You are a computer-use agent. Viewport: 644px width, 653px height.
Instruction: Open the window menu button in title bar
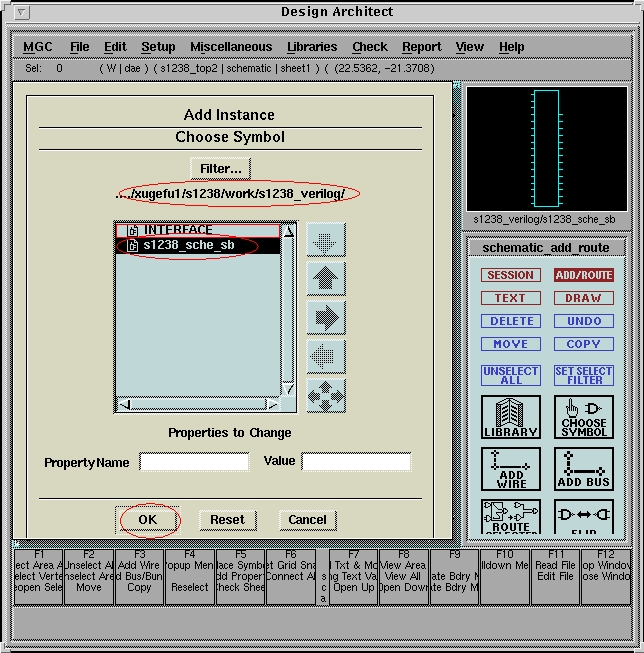coord(23,12)
